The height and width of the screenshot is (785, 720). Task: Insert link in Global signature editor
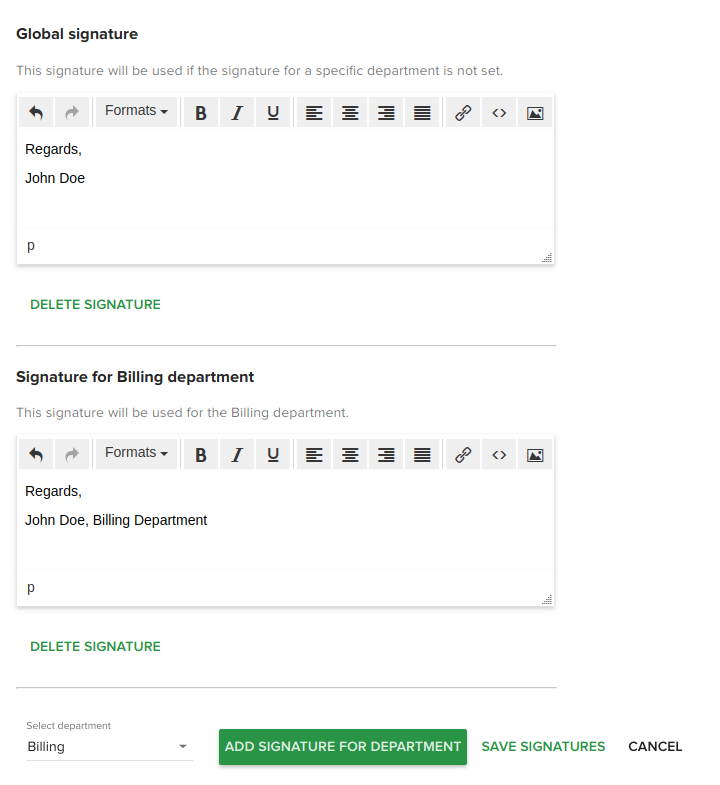(463, 112)
